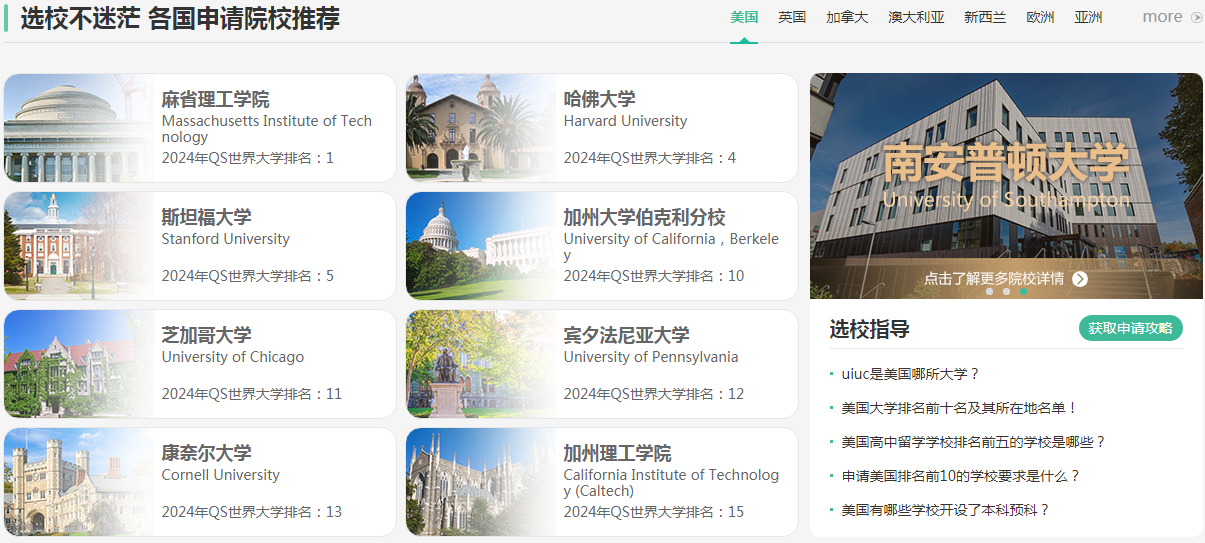Click the 选校指导 section heading

(869, 329)
